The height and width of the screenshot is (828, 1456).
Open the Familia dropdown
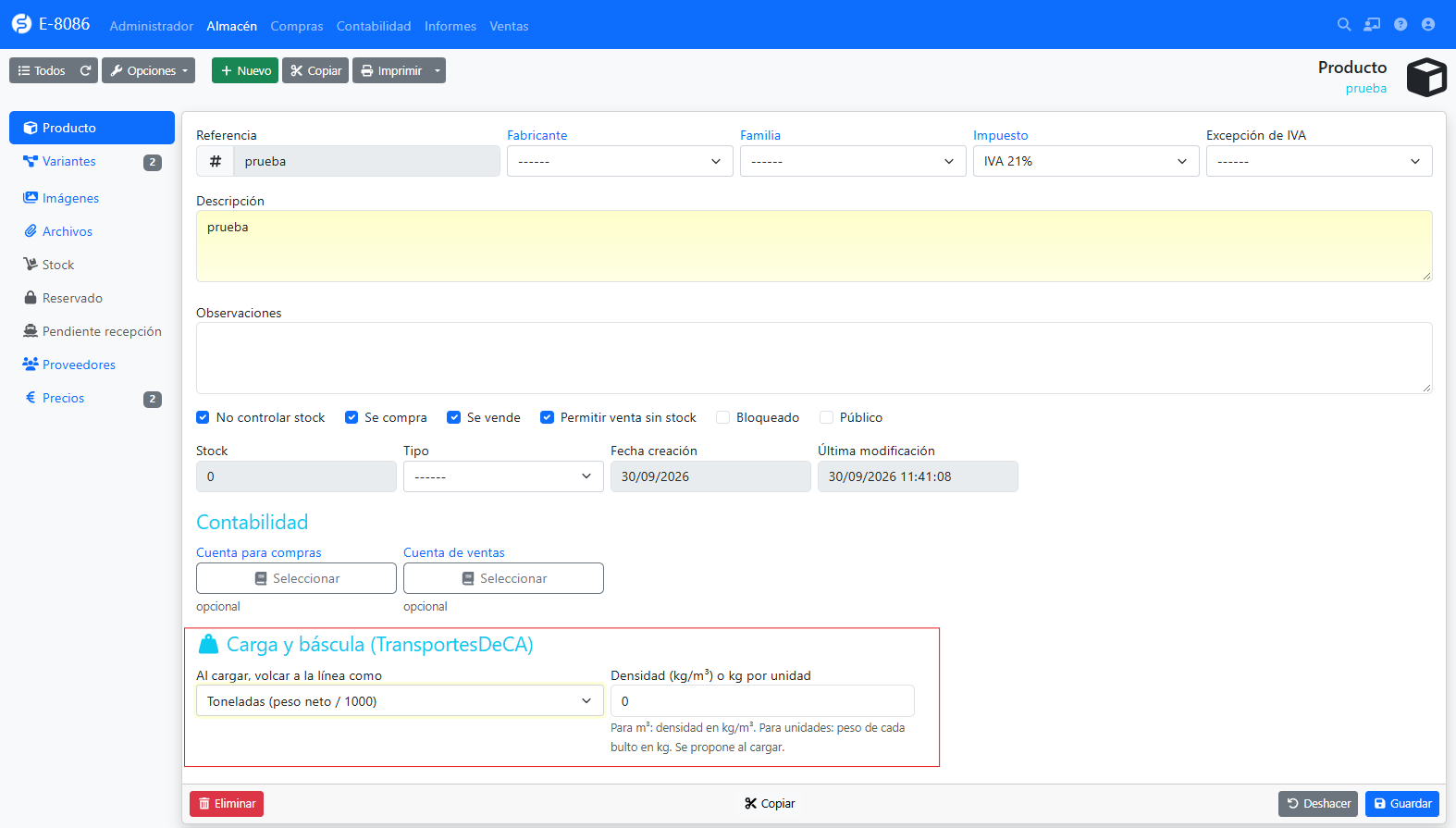pos(853,161)
